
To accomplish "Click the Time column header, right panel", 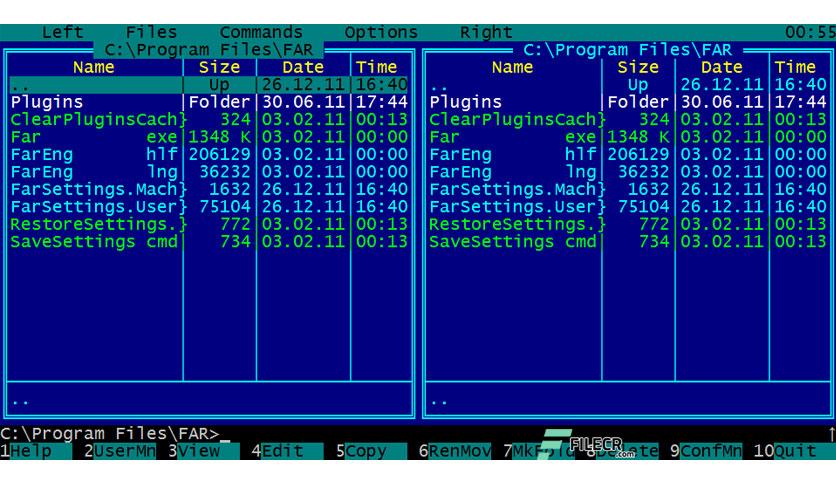I will click(x=795, y=67).
